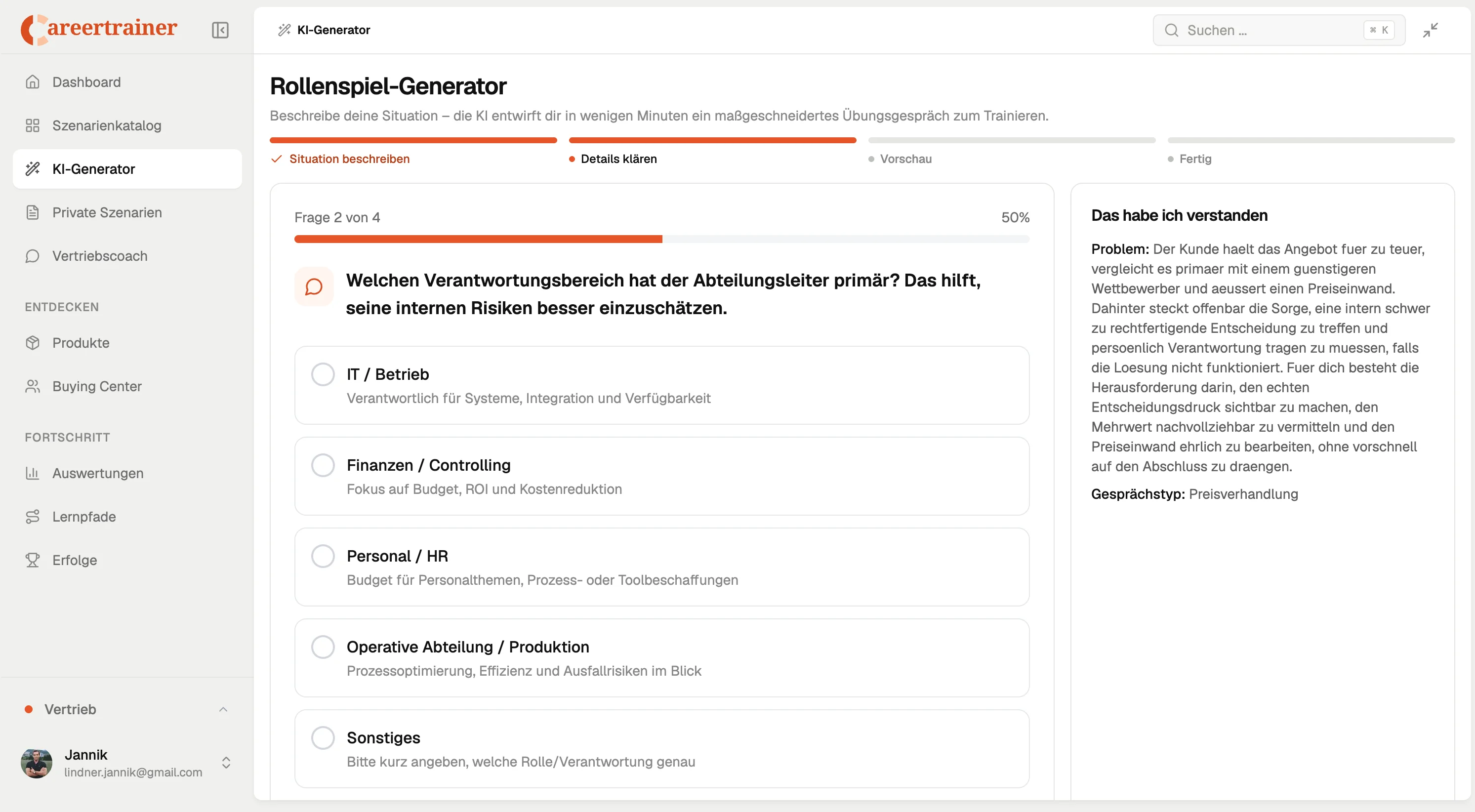Open Auswertungen via the bar chart icon
Viewport: 1475px width, 812px height.
33,473
